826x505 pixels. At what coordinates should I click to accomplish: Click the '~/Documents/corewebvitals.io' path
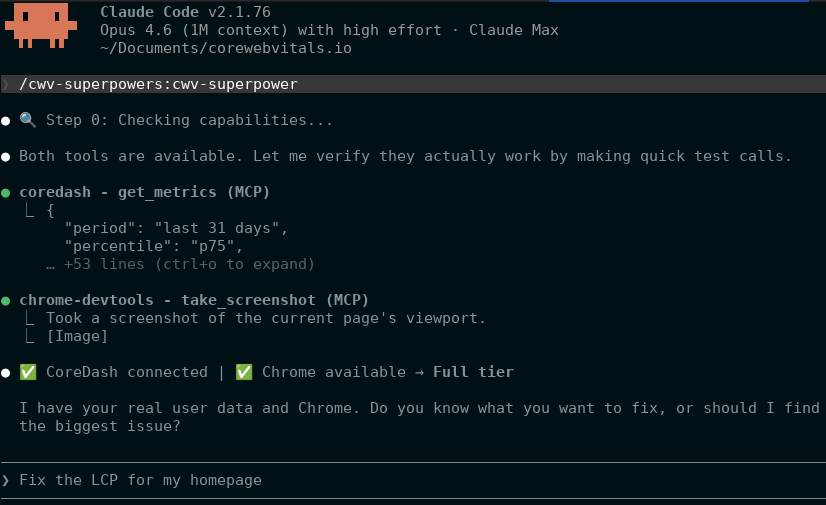(x=226, y=48)
